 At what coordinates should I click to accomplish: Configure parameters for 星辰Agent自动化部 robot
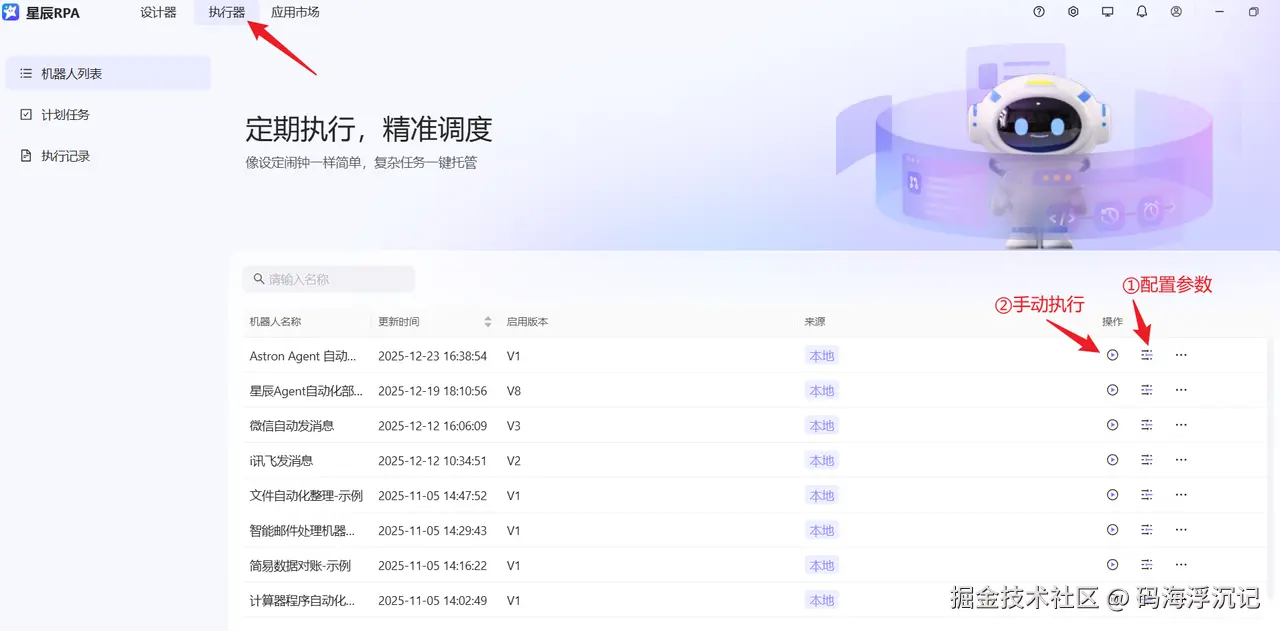1147,390
